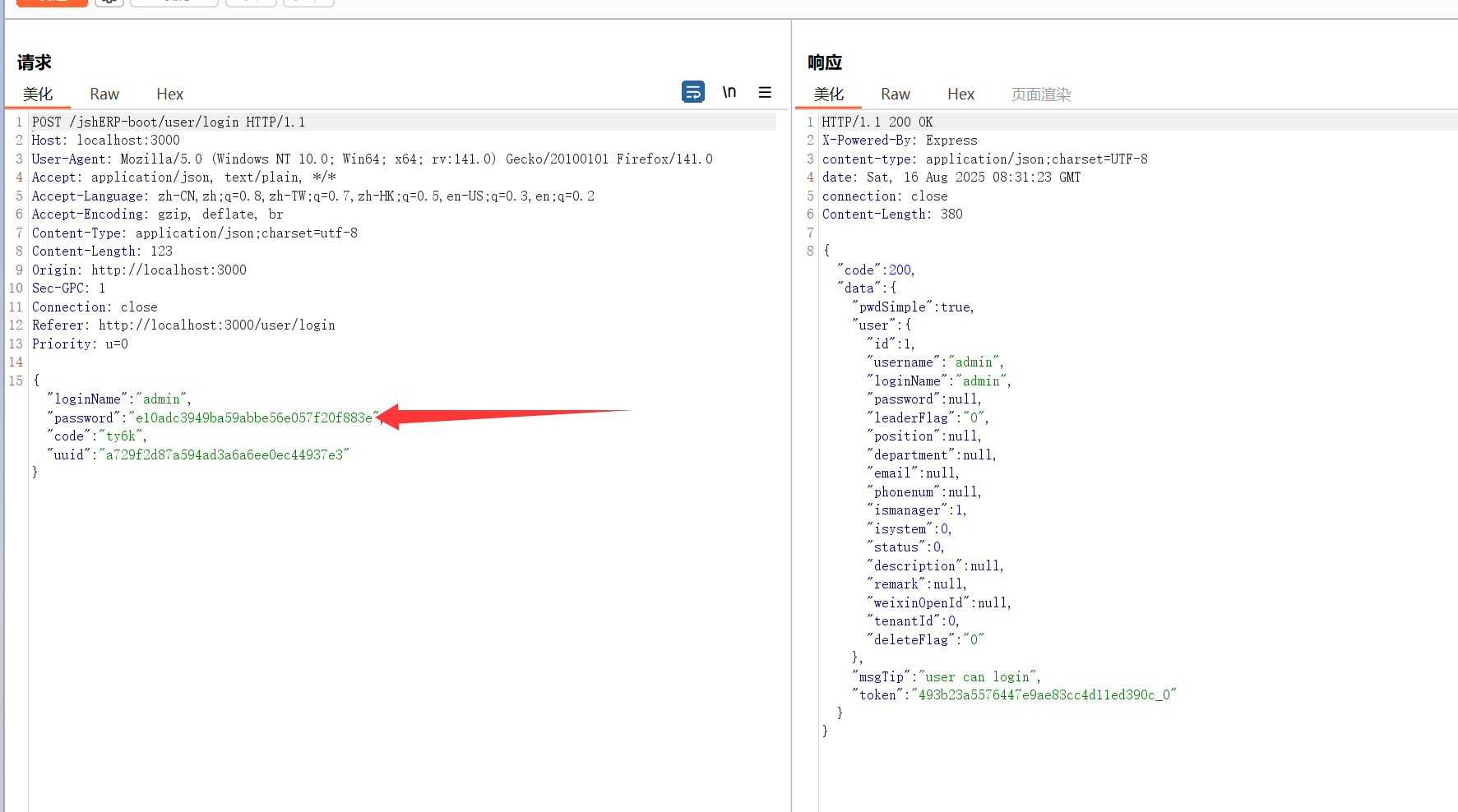1458x812 pixels.
Task: Switch the request panel to Hex tab
Action: [169, 95]
